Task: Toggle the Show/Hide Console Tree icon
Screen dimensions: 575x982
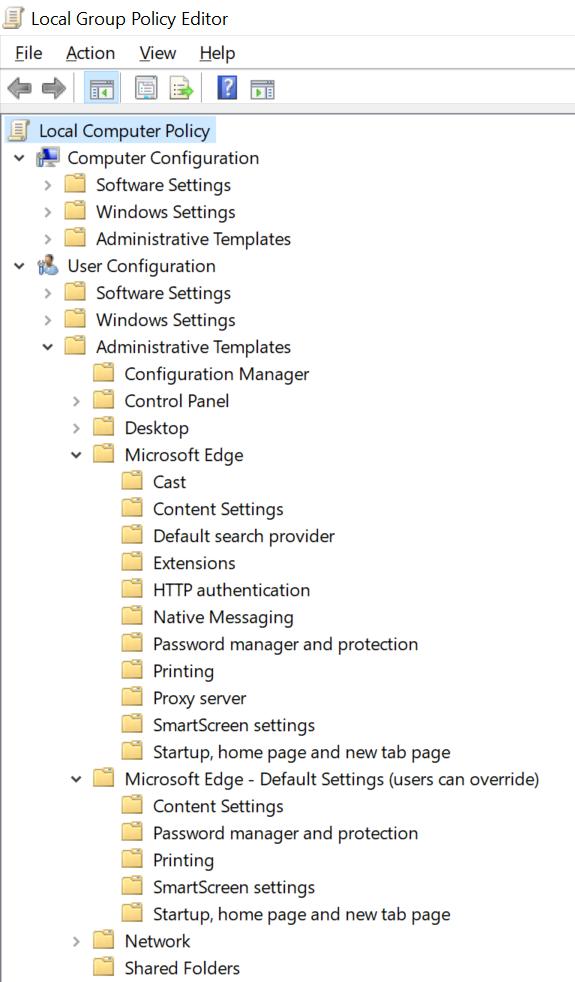Action: [x=101, y=89]
